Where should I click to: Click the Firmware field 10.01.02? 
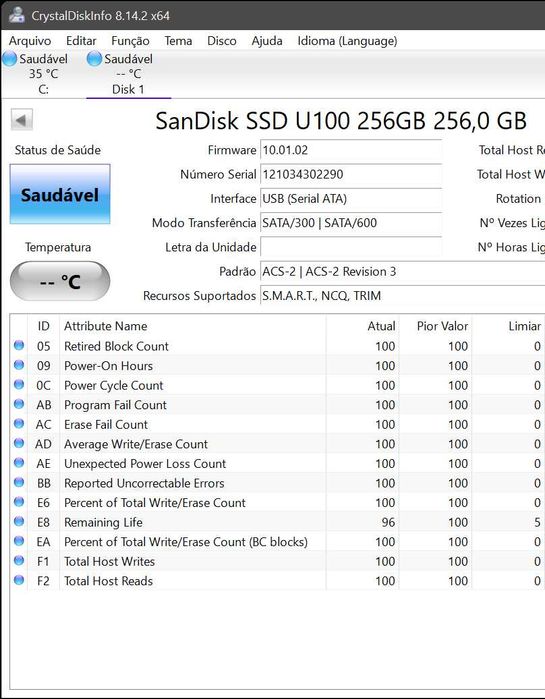tap(351, 150)
